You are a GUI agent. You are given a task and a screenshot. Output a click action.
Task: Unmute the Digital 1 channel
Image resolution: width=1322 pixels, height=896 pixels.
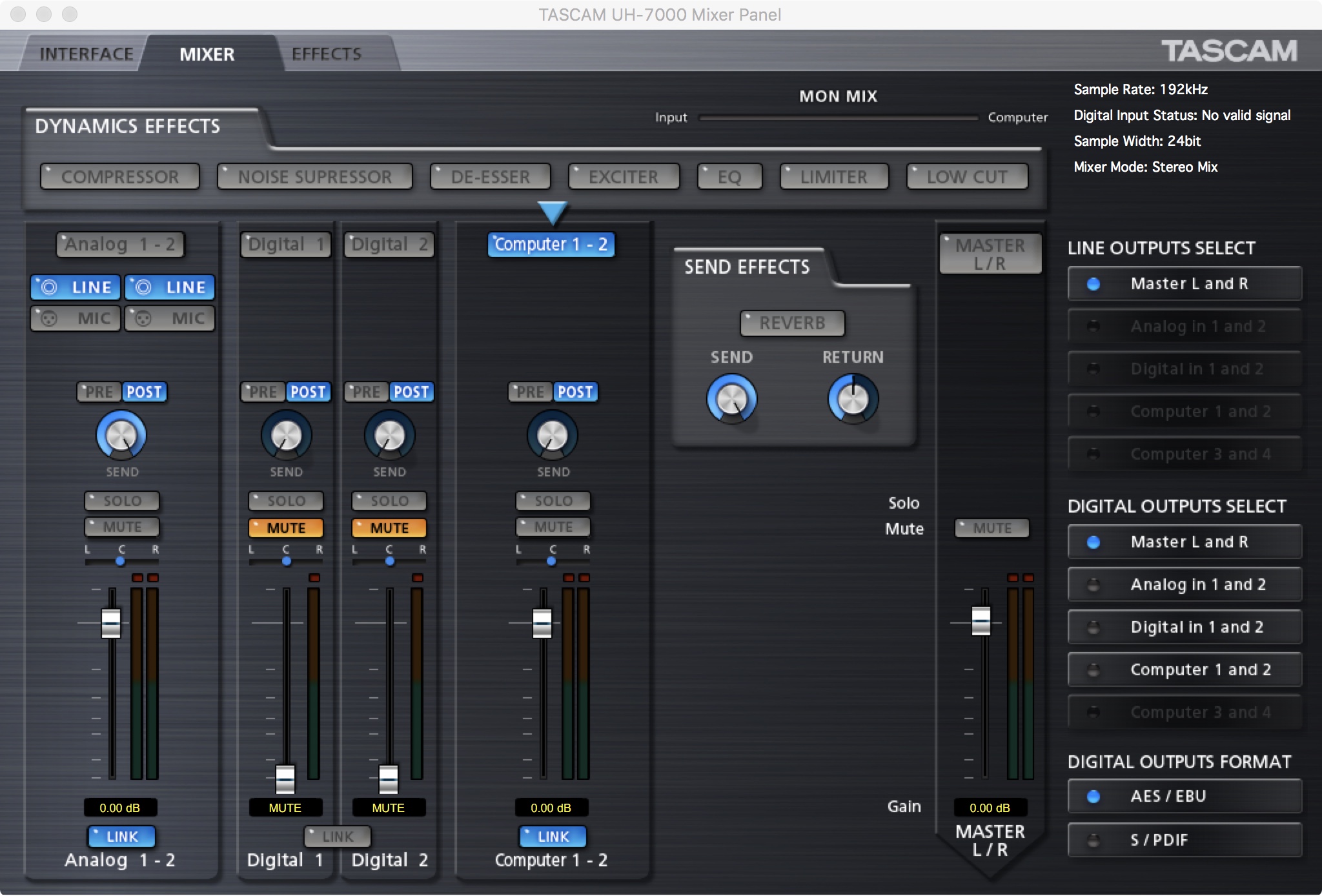pyautogui.click(x=286, y=528)
